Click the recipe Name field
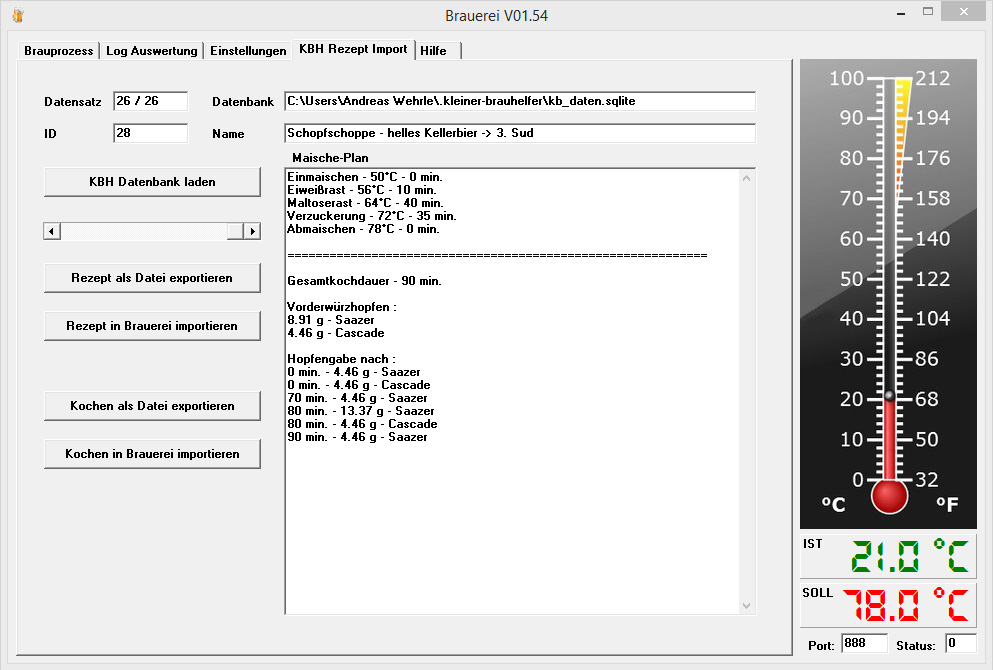The height and width of the screenshot is (670, 993). pos(519,133)
